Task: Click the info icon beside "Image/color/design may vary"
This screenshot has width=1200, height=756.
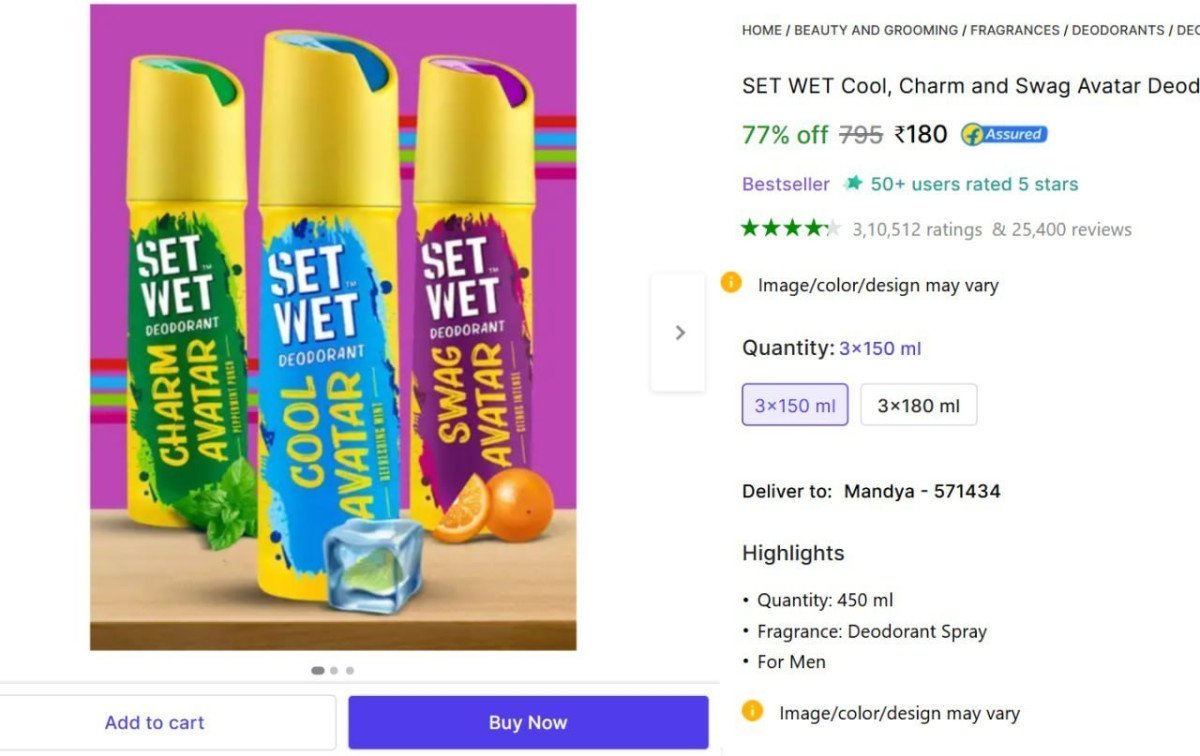Action: click(731, 283)
